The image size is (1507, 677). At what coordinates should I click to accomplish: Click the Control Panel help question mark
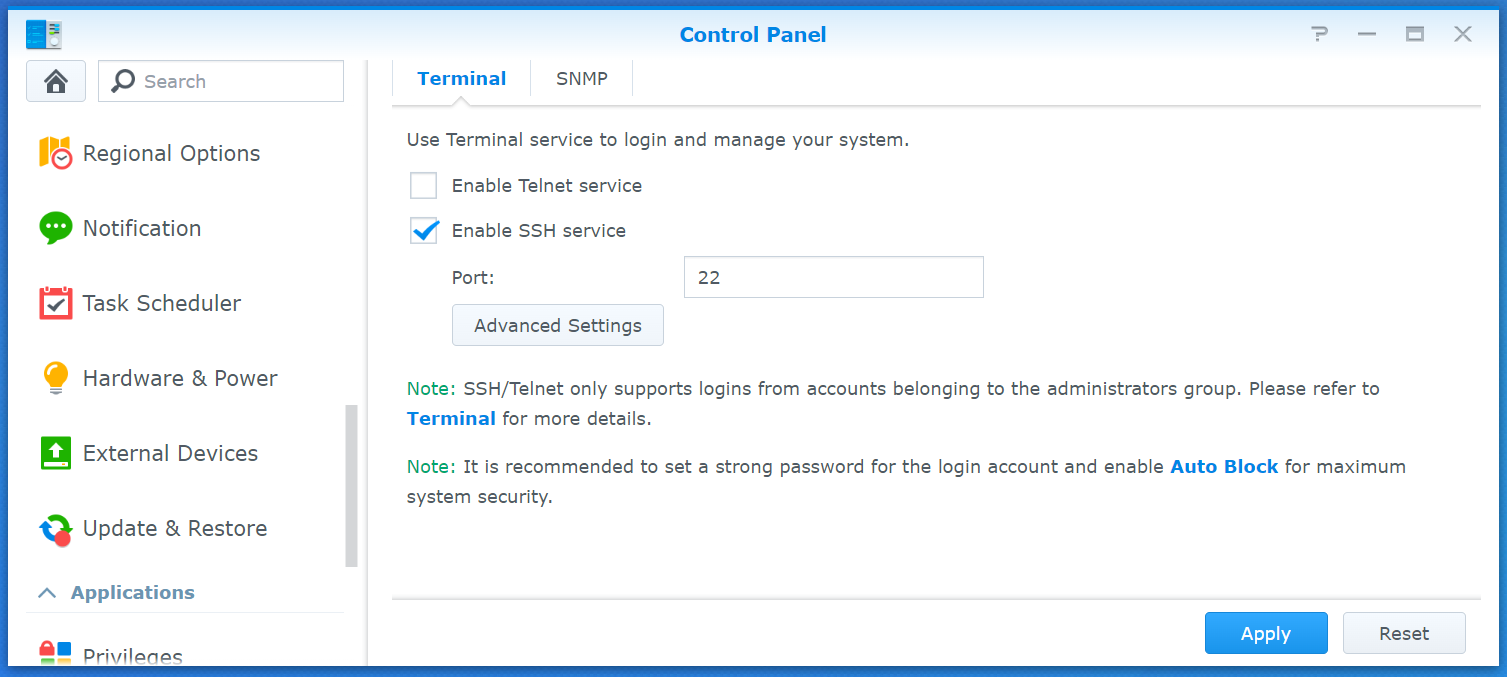pyautogui.click(x=1320, y=34)
